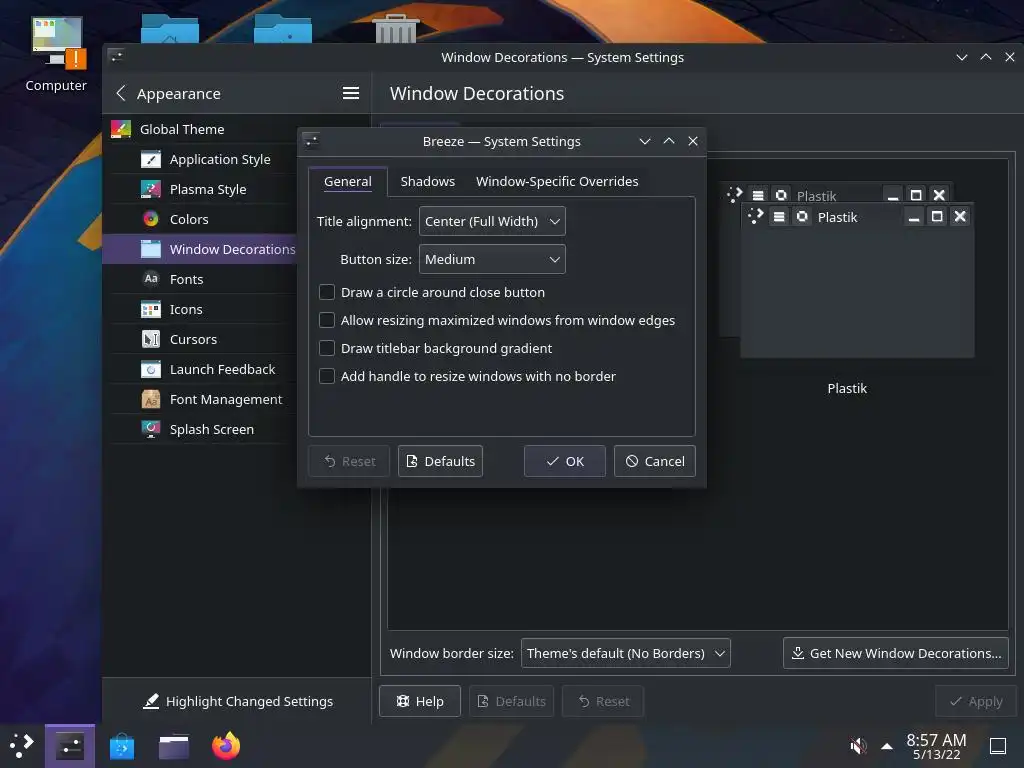
Task: Expand the hidden system tray icons arrow
Action: pyautogui.click(x=887, y=746)
